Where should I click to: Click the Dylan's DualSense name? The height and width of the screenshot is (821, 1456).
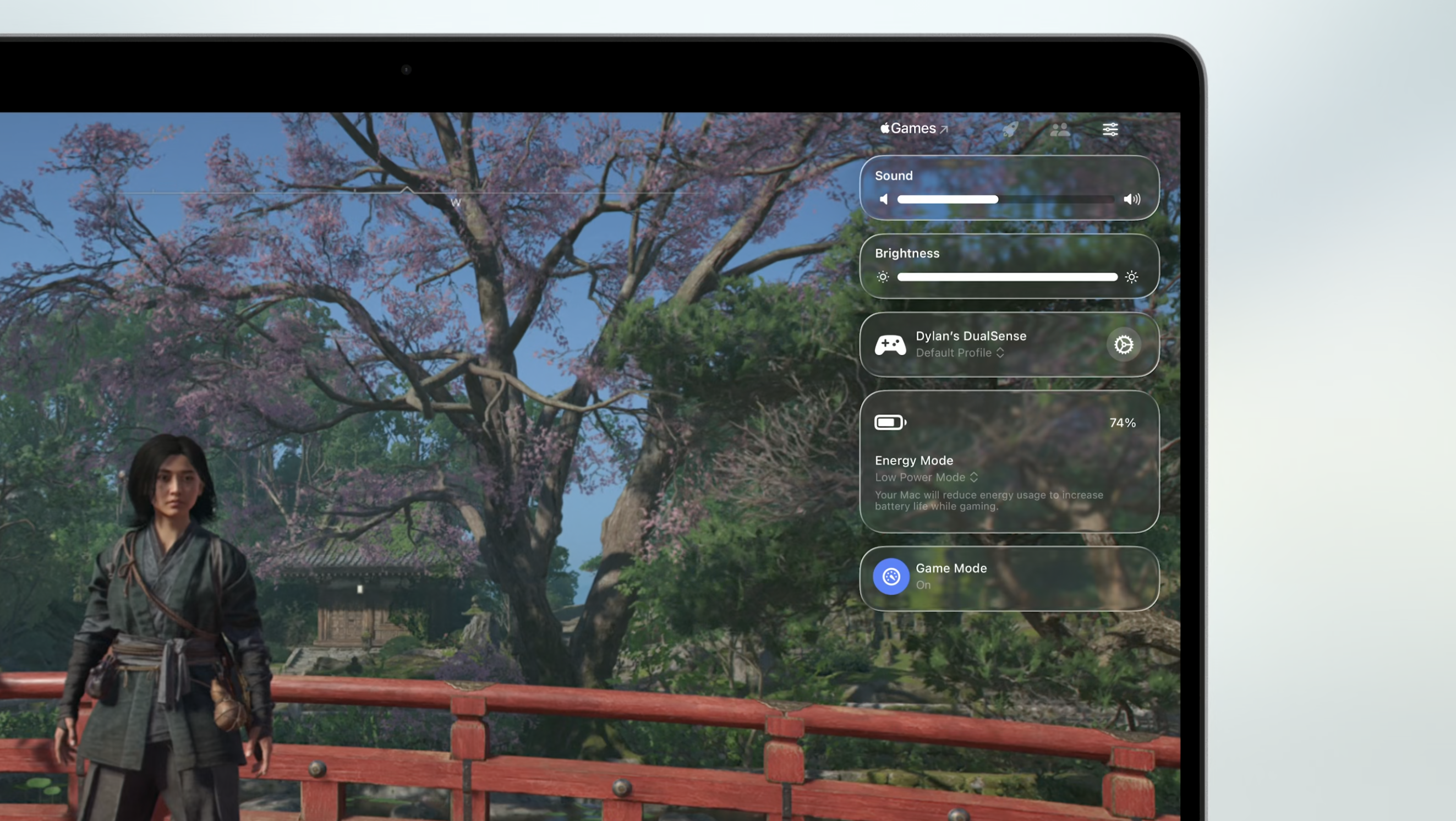971,336
